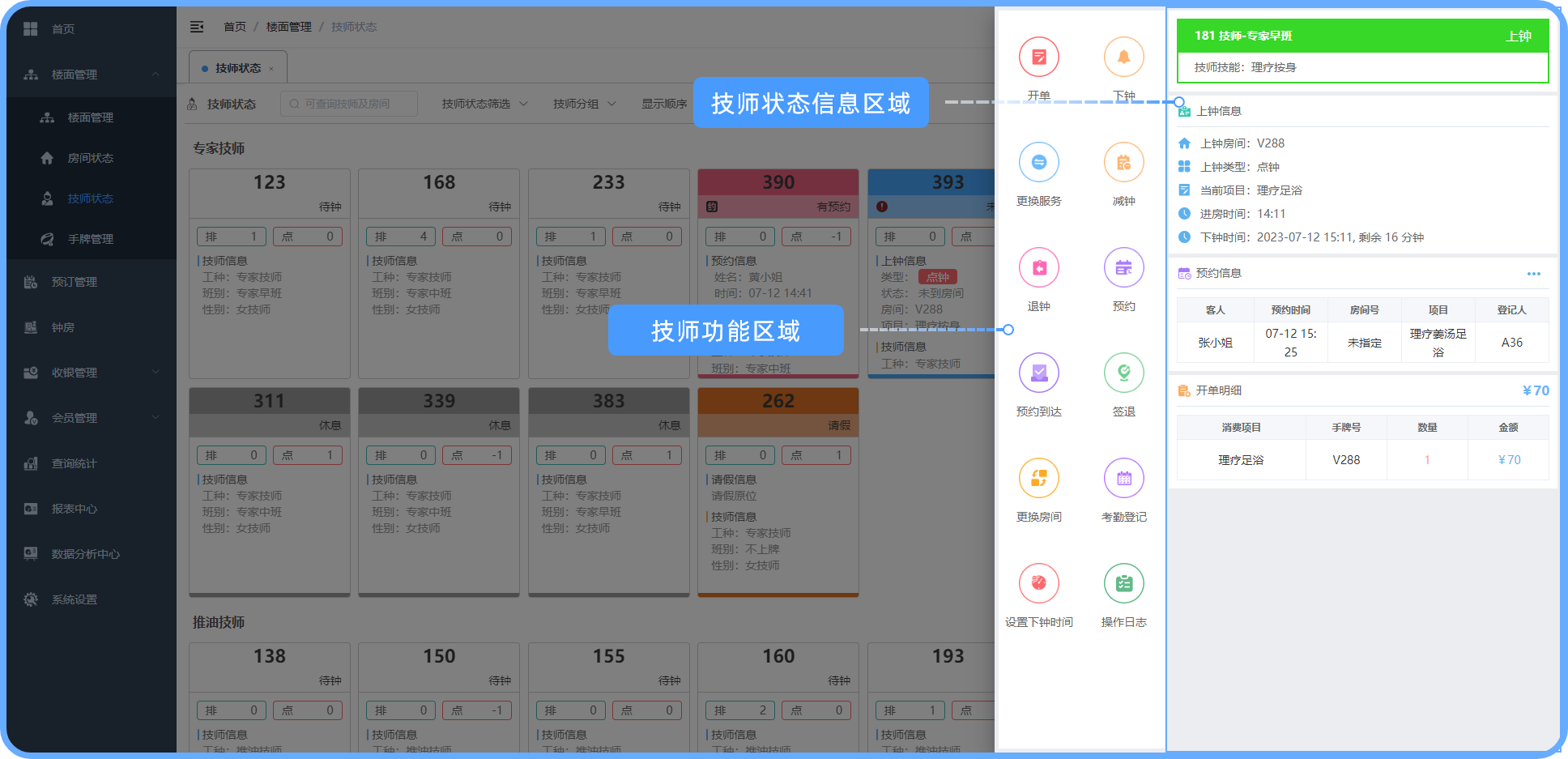Click the 下钟 bell icon
The height and width of the screenshot is (759, 1568).
[1124, 58]
